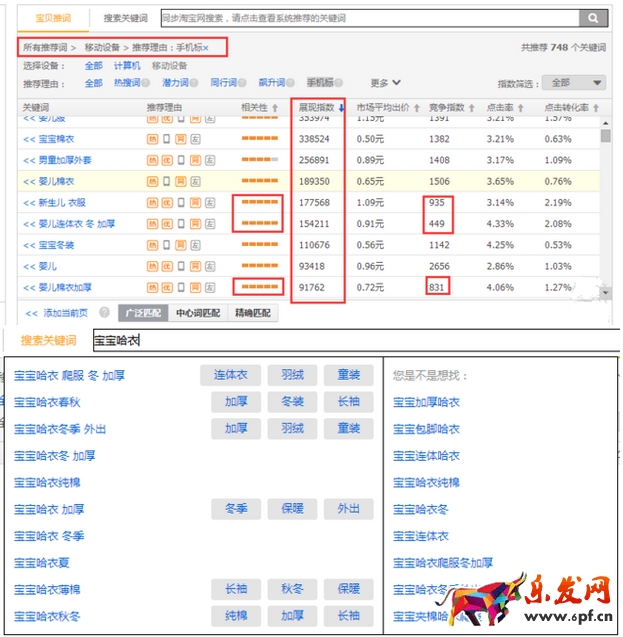Sort by 点击转化率 column arrow
Image resolution: width=623 pixels, height=637 pixels.
point(596,108)
